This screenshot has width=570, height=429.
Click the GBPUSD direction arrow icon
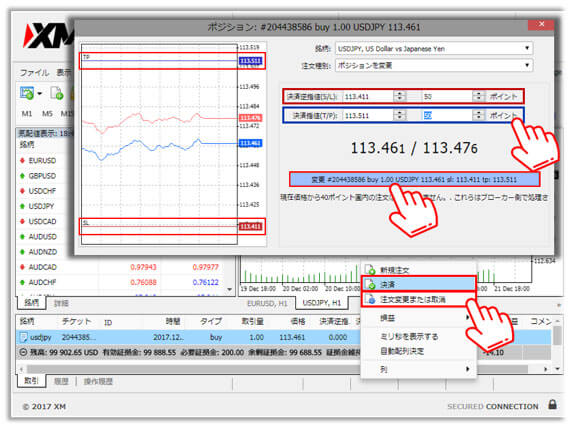pyautogui.click(x=23, y=176)
